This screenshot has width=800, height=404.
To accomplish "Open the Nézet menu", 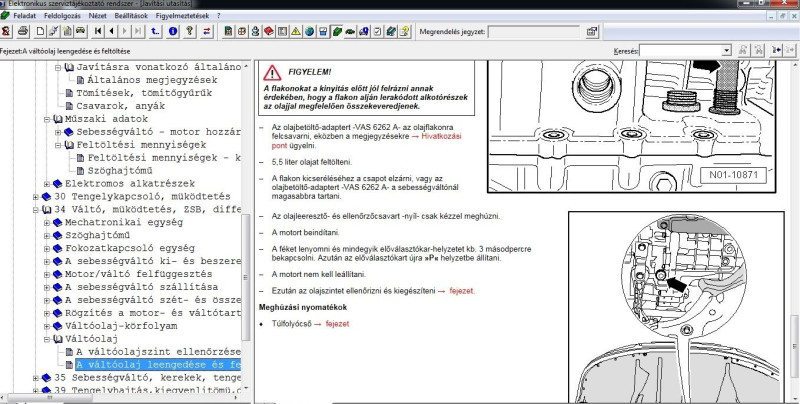I will pos(97,16).
